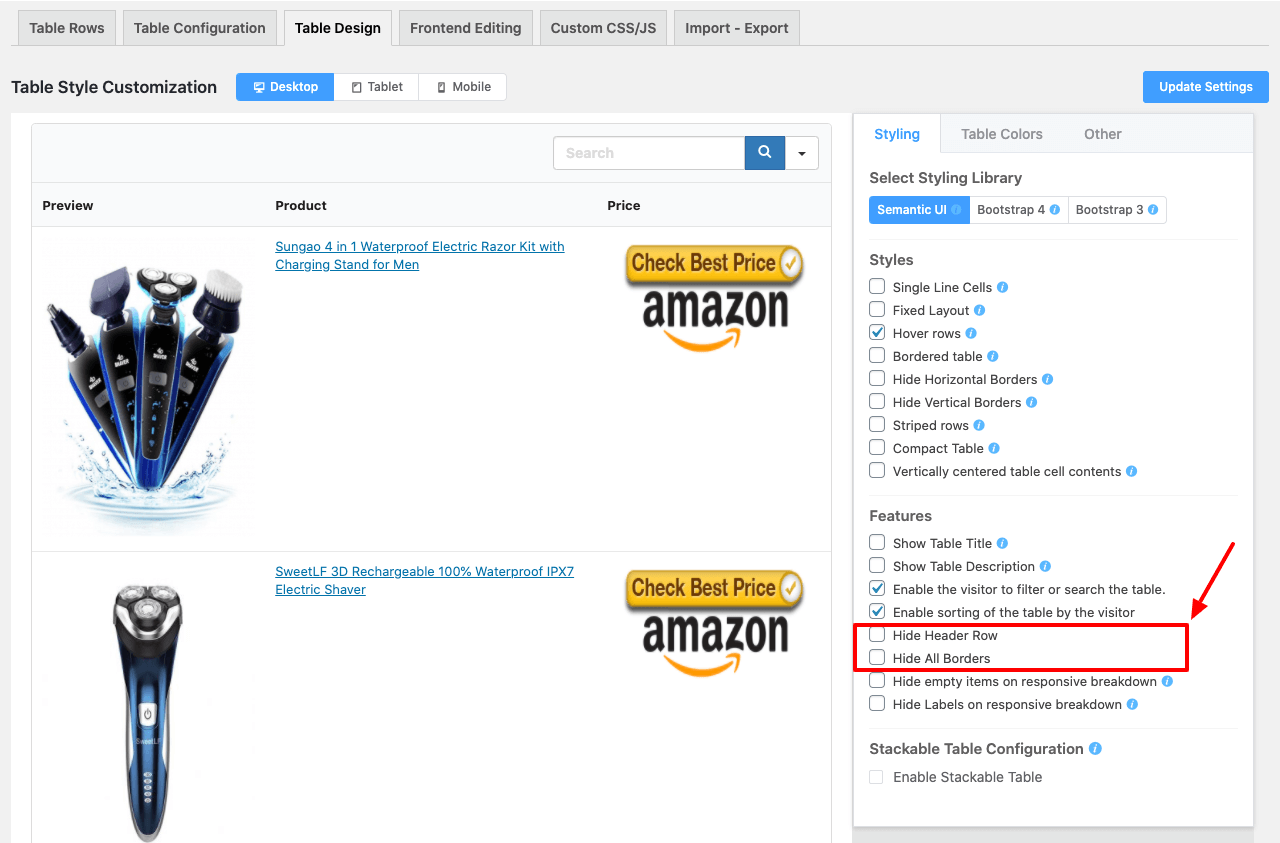Switch to the Table Colors tab
The width and height of the screenshot is (1280, 843).
(x=1001, y=134)
